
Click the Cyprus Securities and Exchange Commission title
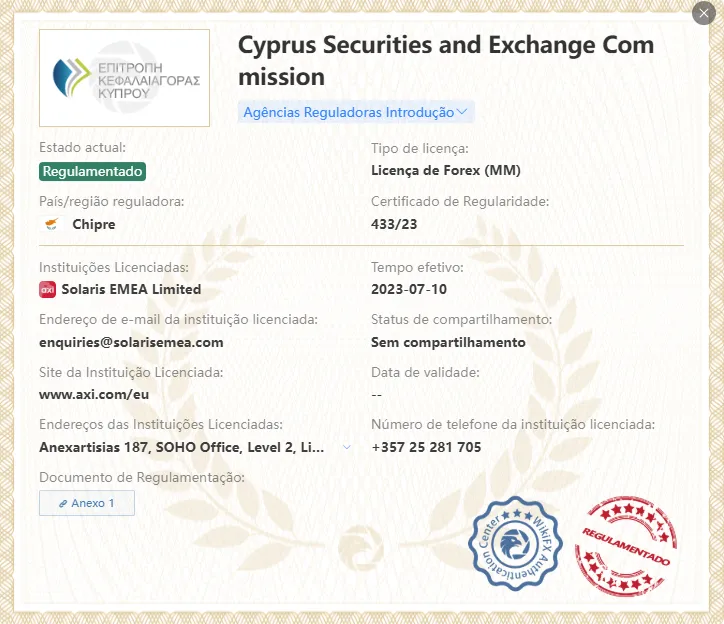(446, 61)
